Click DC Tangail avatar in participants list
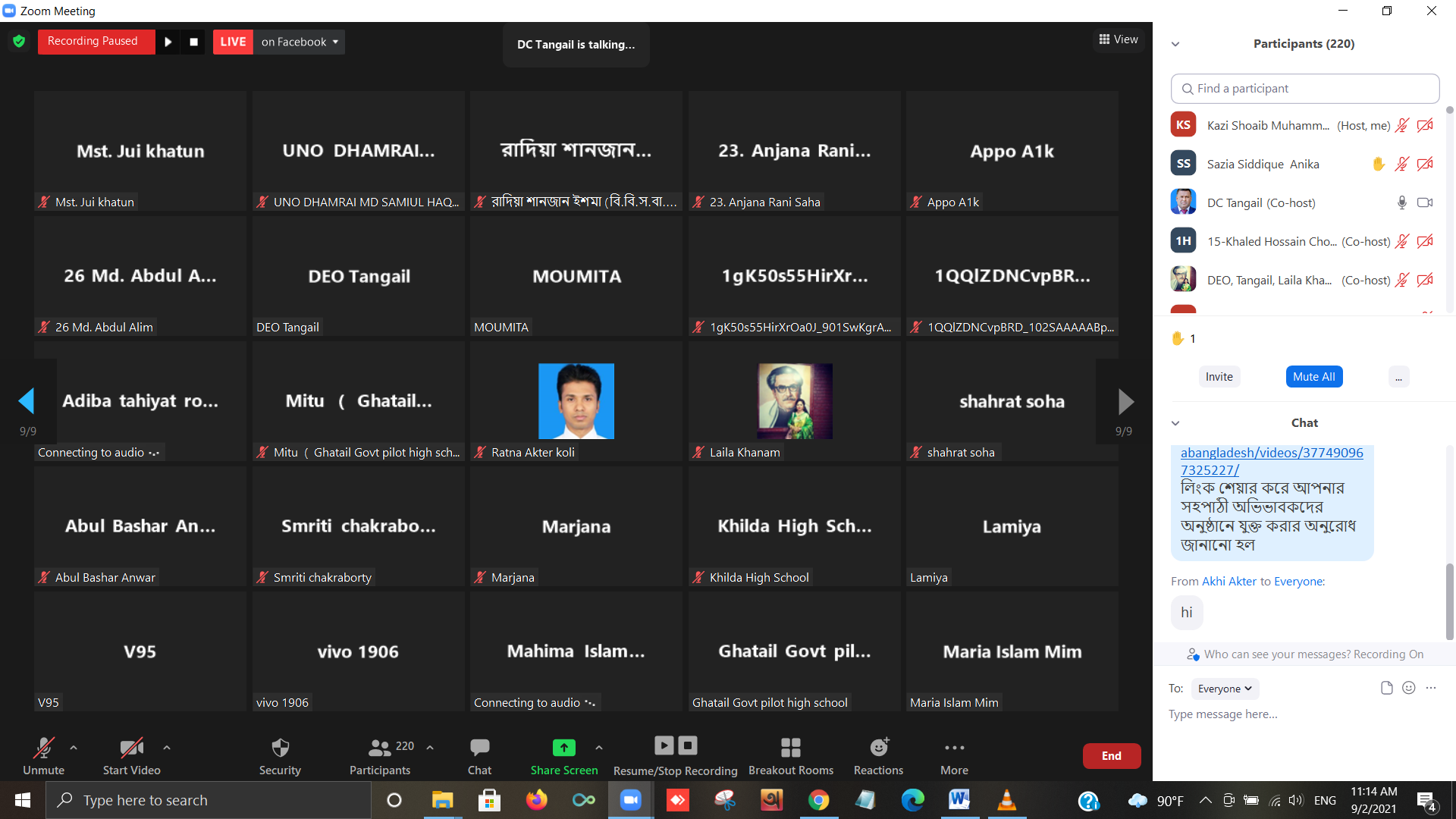This screenshot has width=1456, height=819. click(x=1183, y=202)
